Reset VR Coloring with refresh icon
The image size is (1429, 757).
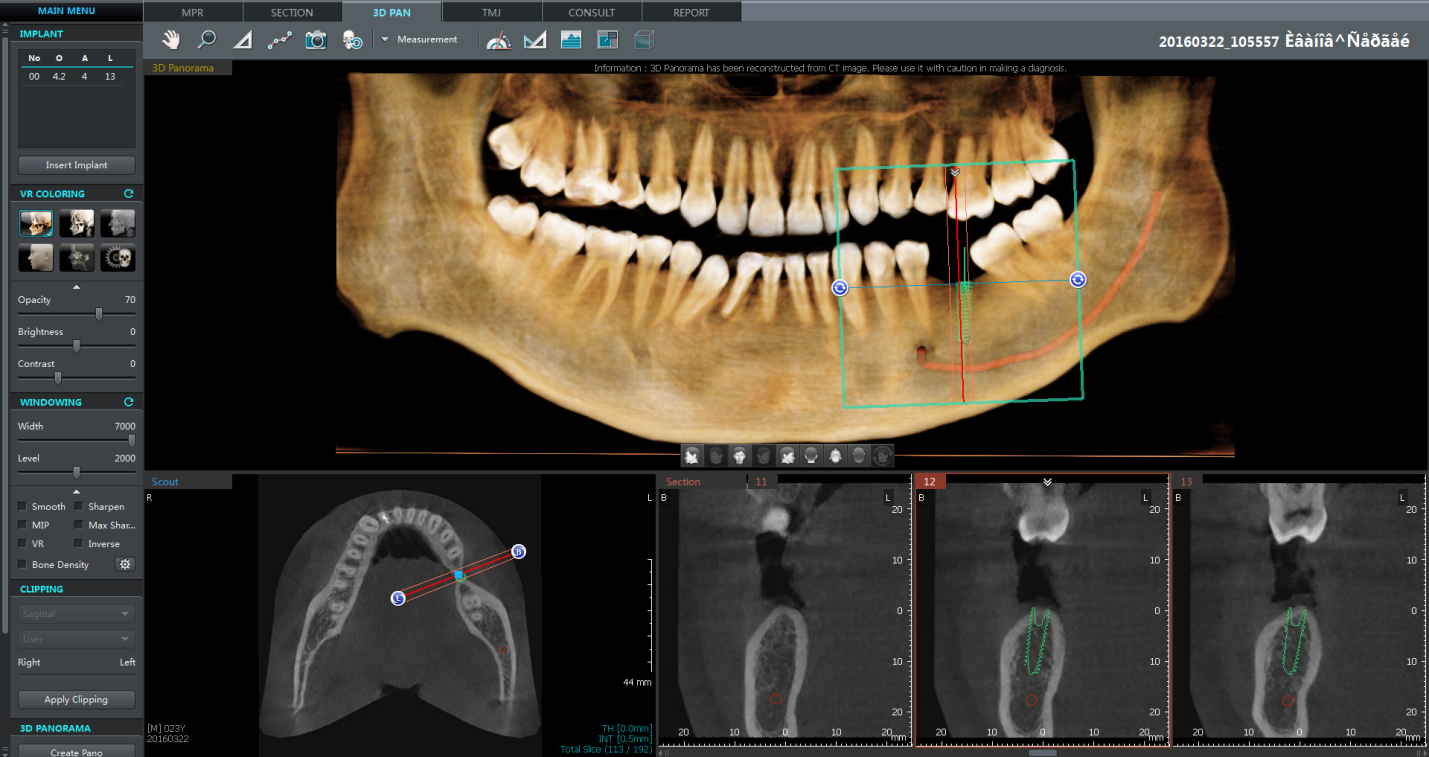point(128,194)
